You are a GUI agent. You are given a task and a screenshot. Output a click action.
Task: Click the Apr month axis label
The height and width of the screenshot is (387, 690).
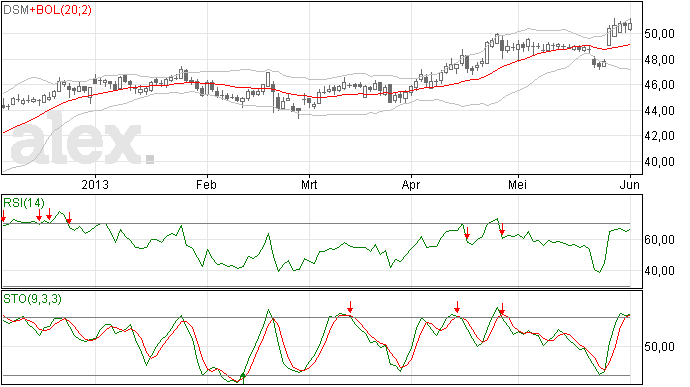tap(411, 184)
